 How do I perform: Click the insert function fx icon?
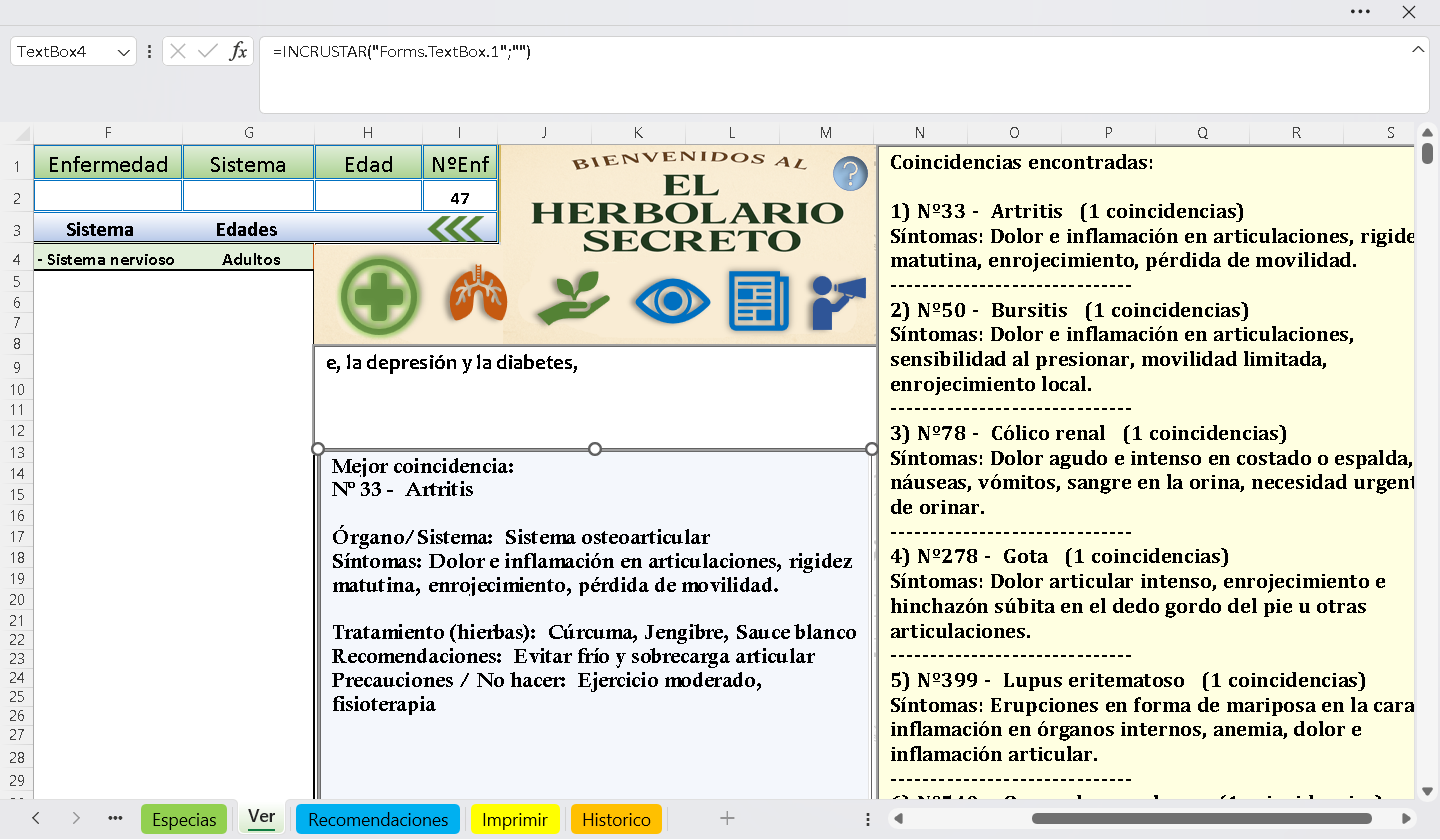[238, 52]
